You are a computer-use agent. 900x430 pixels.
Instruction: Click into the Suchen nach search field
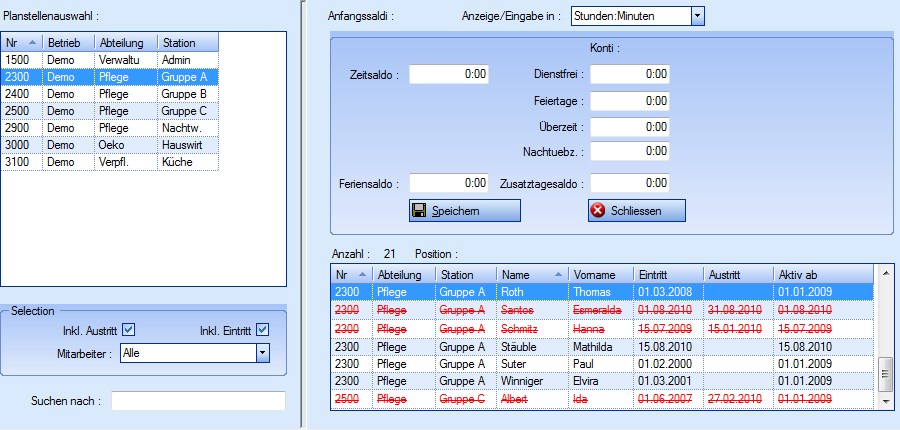point(198,401)
